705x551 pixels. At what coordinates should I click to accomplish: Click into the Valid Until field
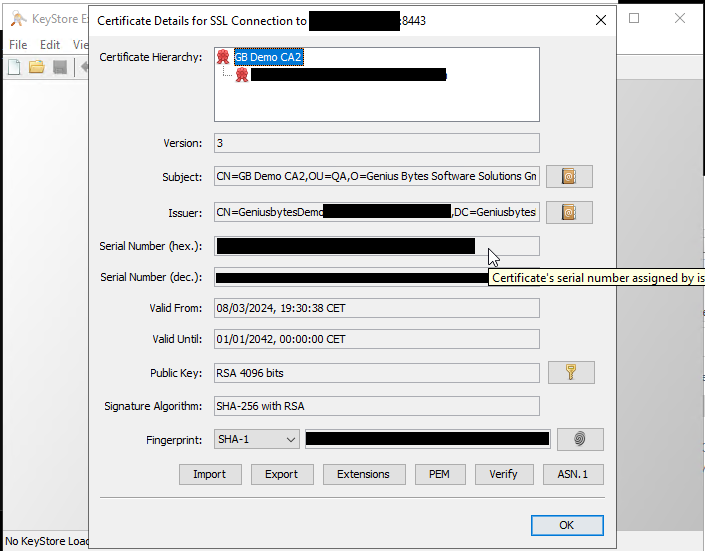(377, 339)
